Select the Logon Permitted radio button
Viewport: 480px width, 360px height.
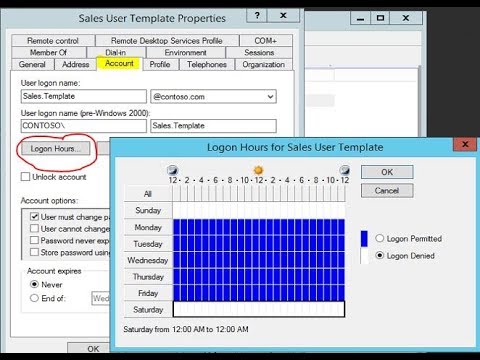(x=380, y=238)
